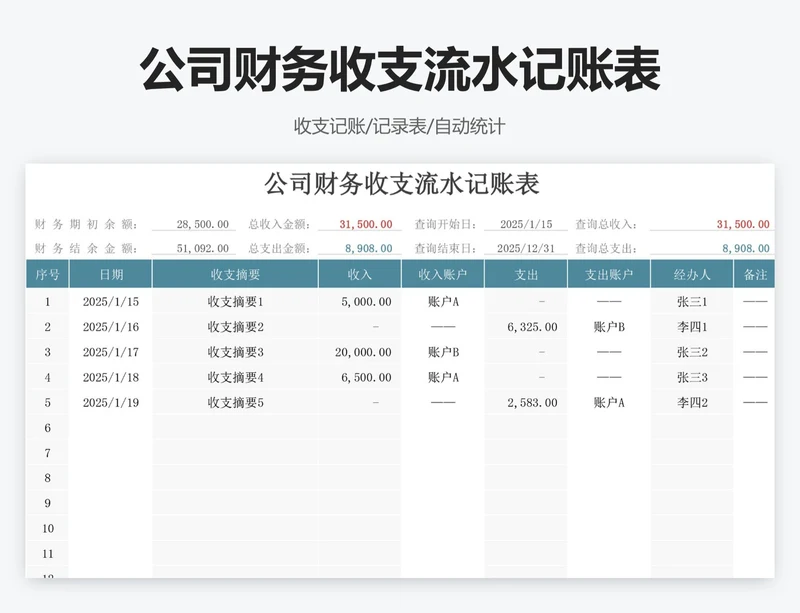
Task: Click the 账户B expense account cell in row 2
Action: pos(609,325)
